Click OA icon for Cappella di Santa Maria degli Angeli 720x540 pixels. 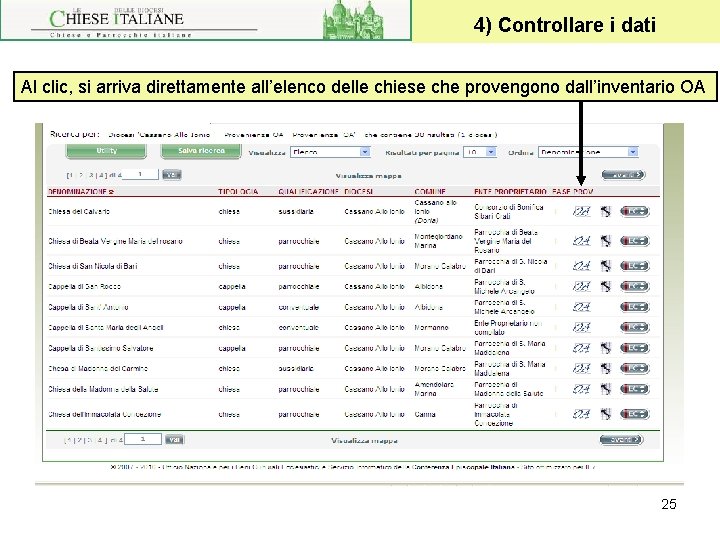[x=581, y=327]
